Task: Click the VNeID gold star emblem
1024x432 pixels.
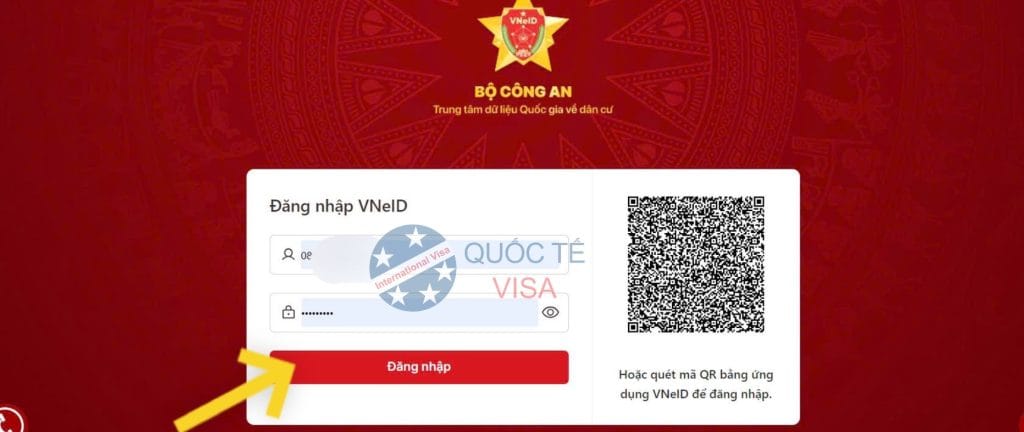Action: tap(522, 34)
